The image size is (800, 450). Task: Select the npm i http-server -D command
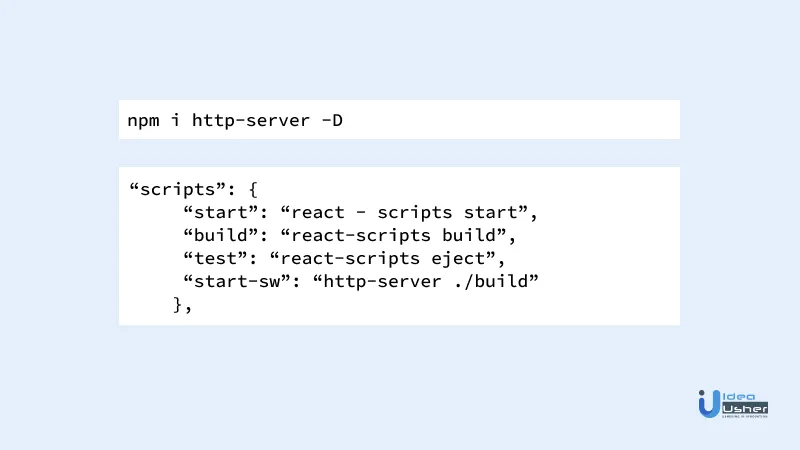click(x=235, y=120)
